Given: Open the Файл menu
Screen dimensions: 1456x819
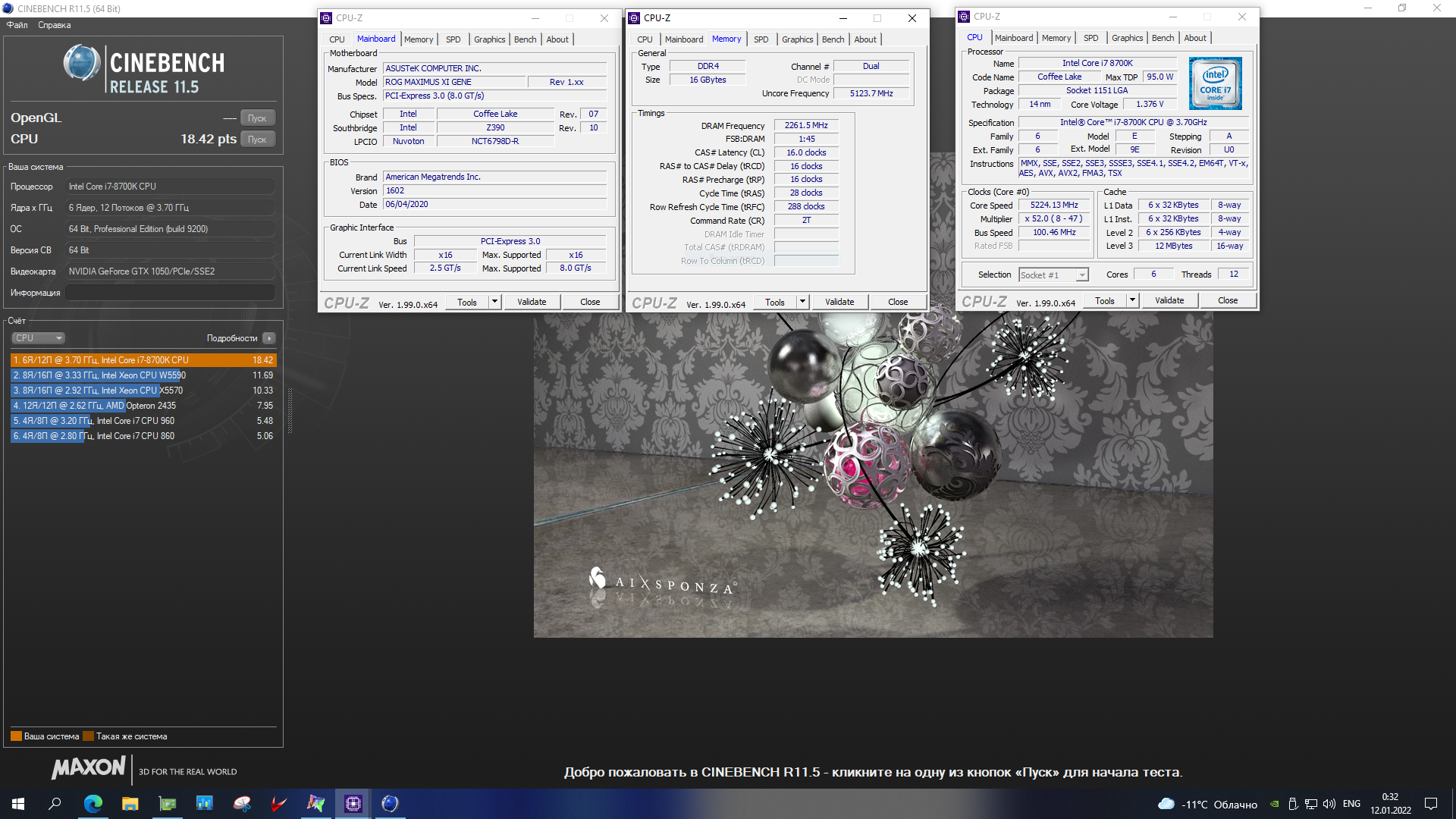Looking at the screenshot, I should click(17, 25).
